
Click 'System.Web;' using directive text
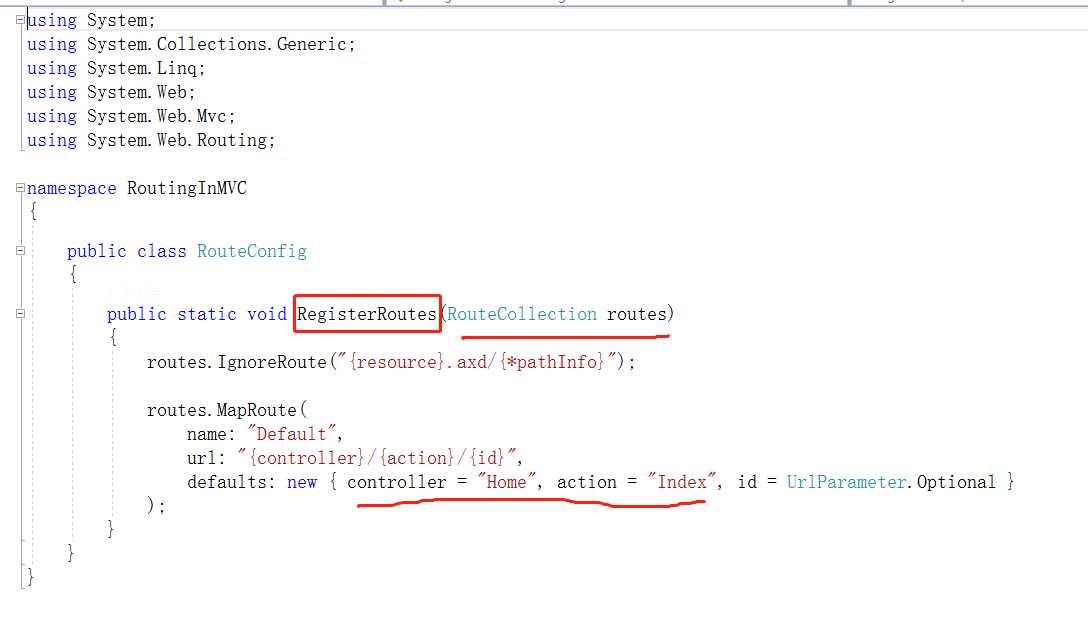pos(141,92)
